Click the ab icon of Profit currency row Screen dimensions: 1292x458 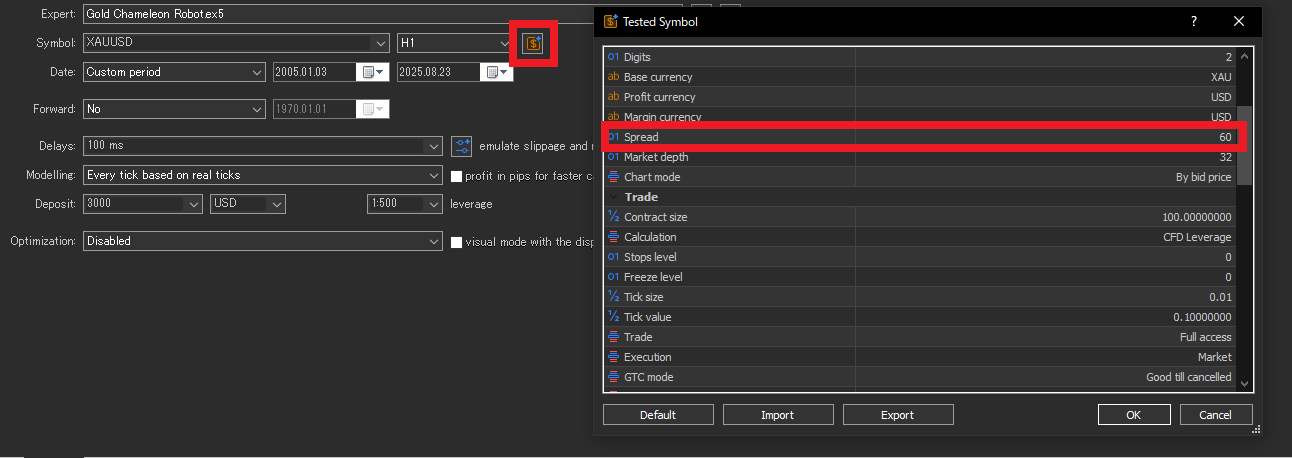pos(614,97)
